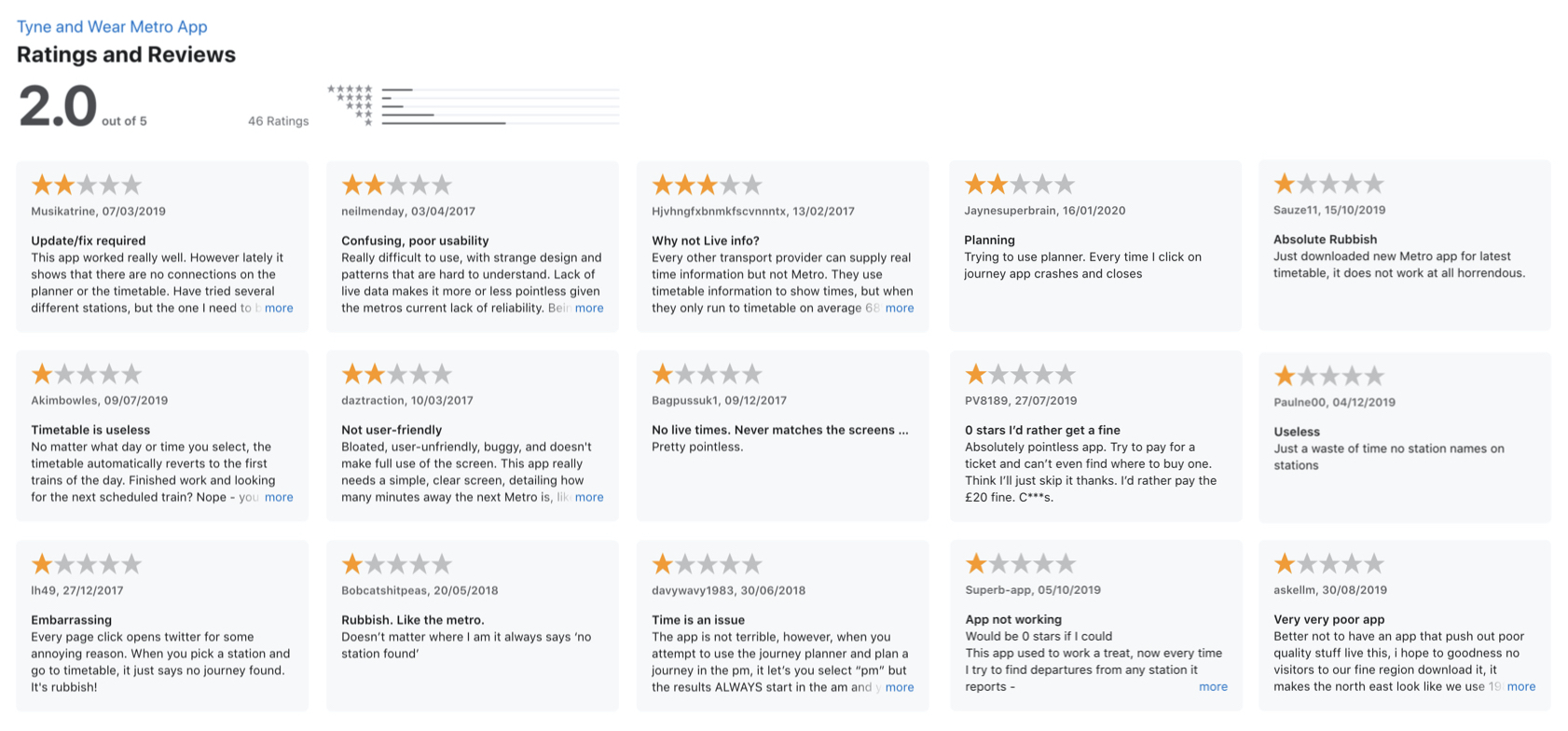
Task: Expand 'Why not Live info?' review text
Action: [x=899, y=308]
